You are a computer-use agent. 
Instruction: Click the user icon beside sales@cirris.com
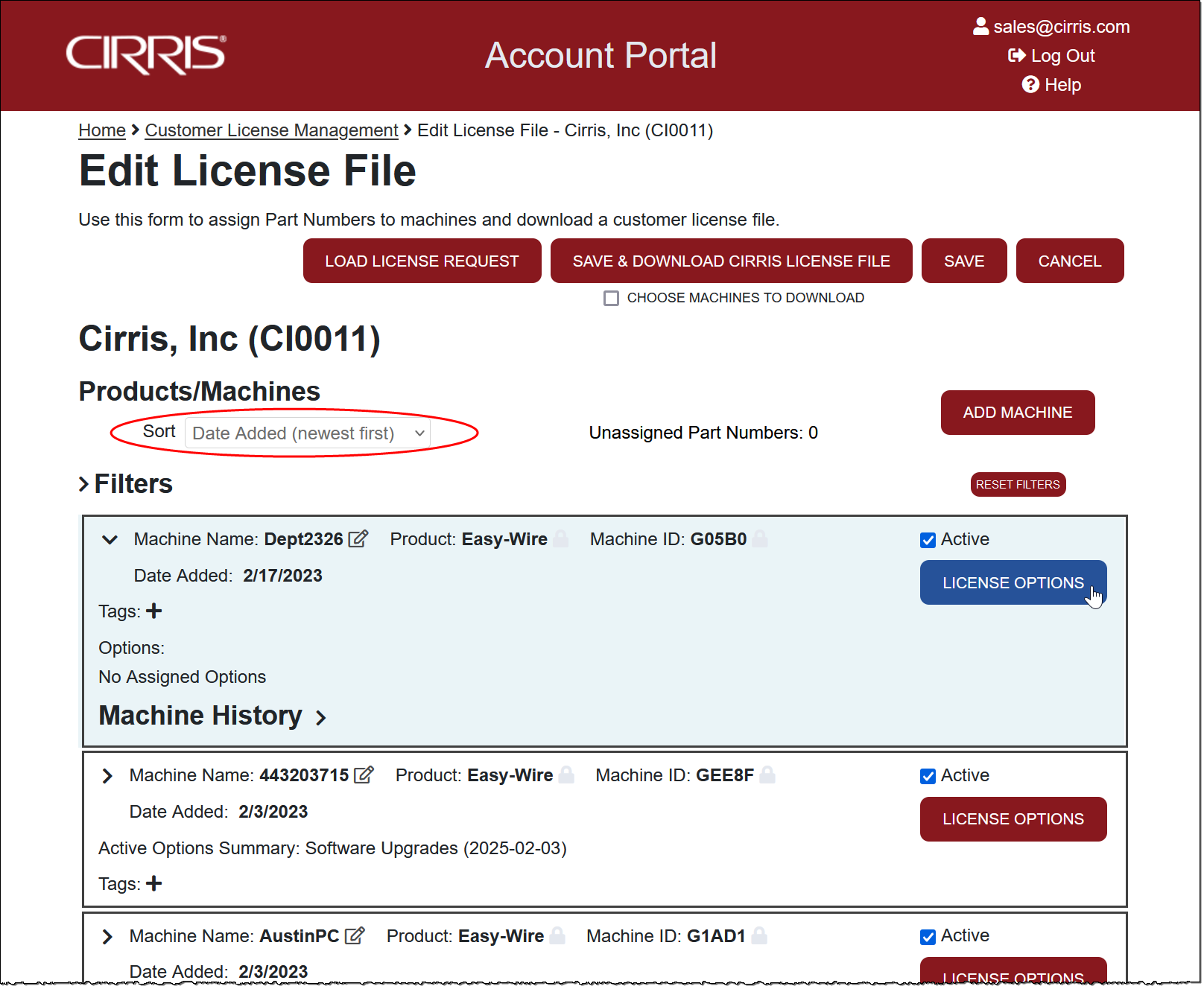(980, 27)
